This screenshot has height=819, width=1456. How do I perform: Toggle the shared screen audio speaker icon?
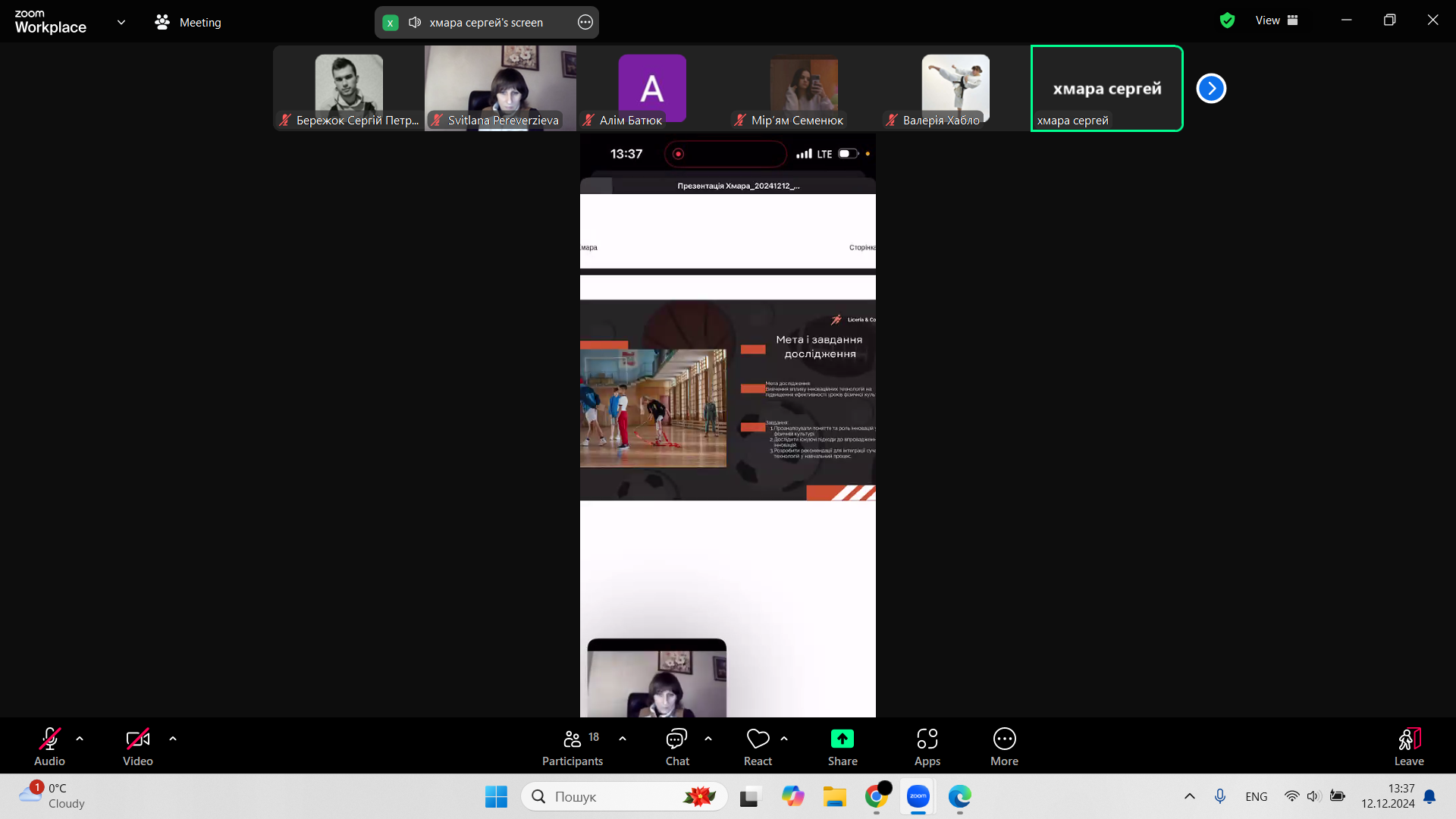tap(415, 23)
